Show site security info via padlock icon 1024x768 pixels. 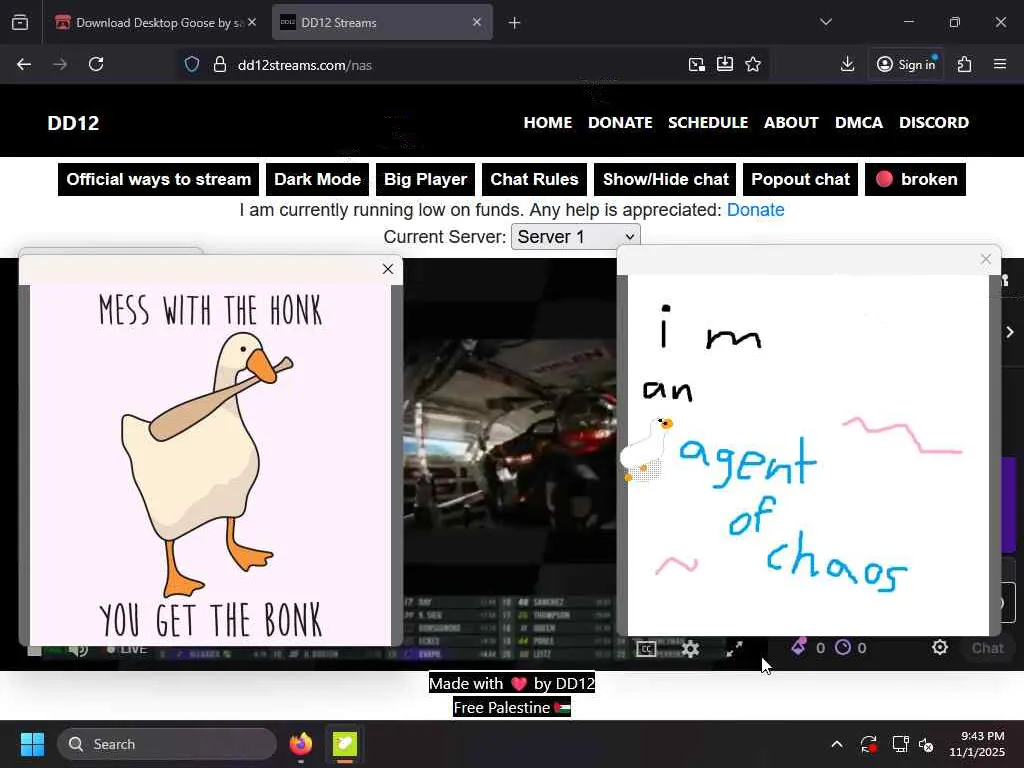coord(220,65)
